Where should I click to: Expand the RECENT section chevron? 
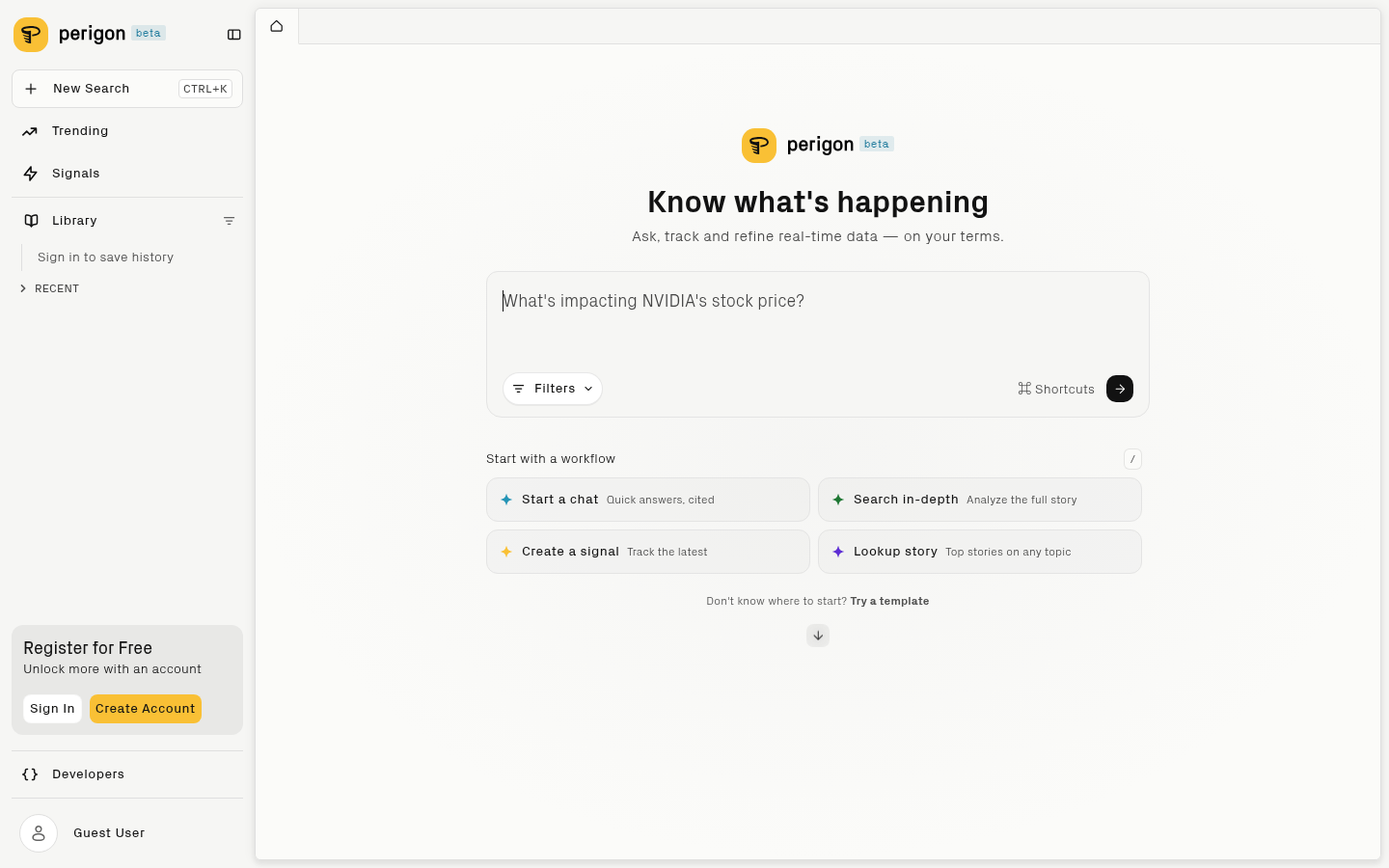(x=23, y=288)
